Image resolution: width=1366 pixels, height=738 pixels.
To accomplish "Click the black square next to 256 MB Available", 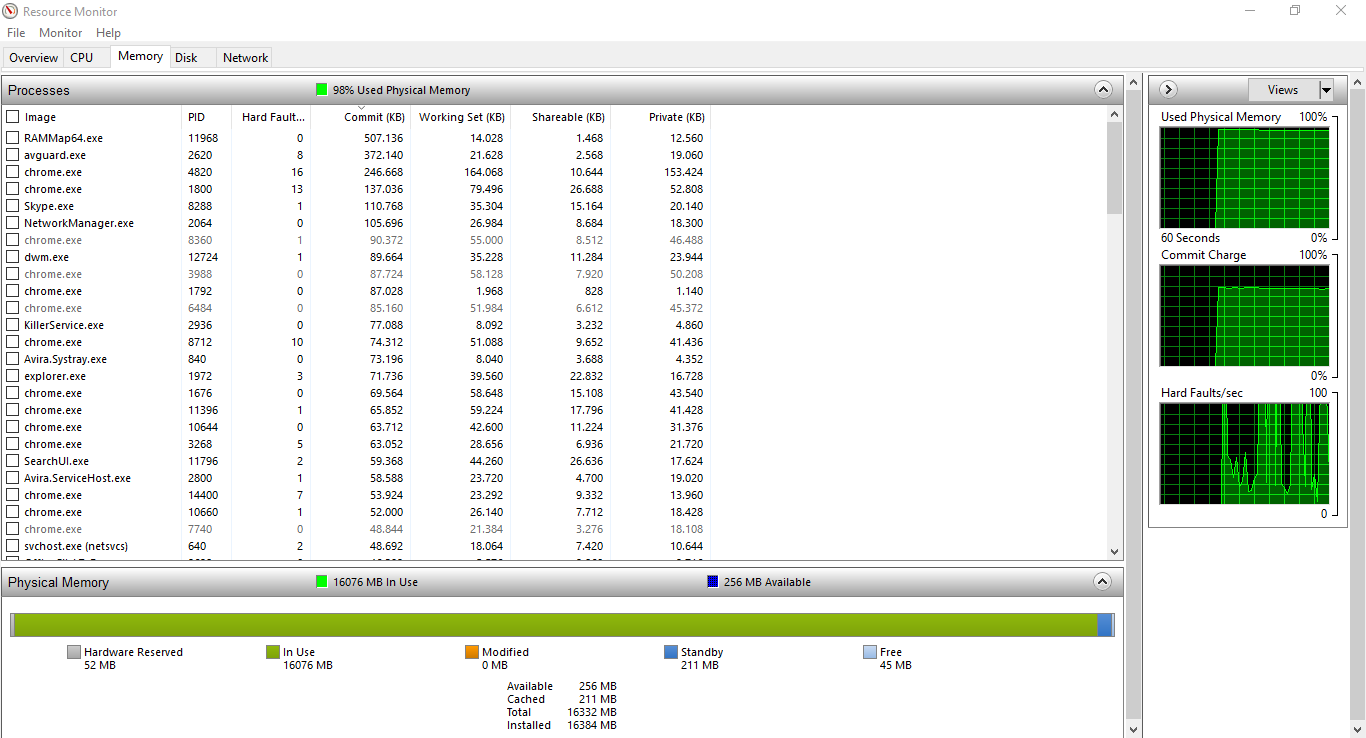I will click(x=712, y=581).
